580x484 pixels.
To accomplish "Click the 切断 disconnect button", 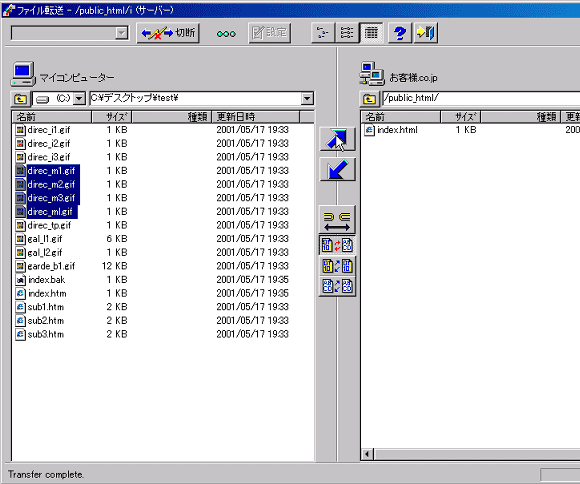I will [168, 33].
